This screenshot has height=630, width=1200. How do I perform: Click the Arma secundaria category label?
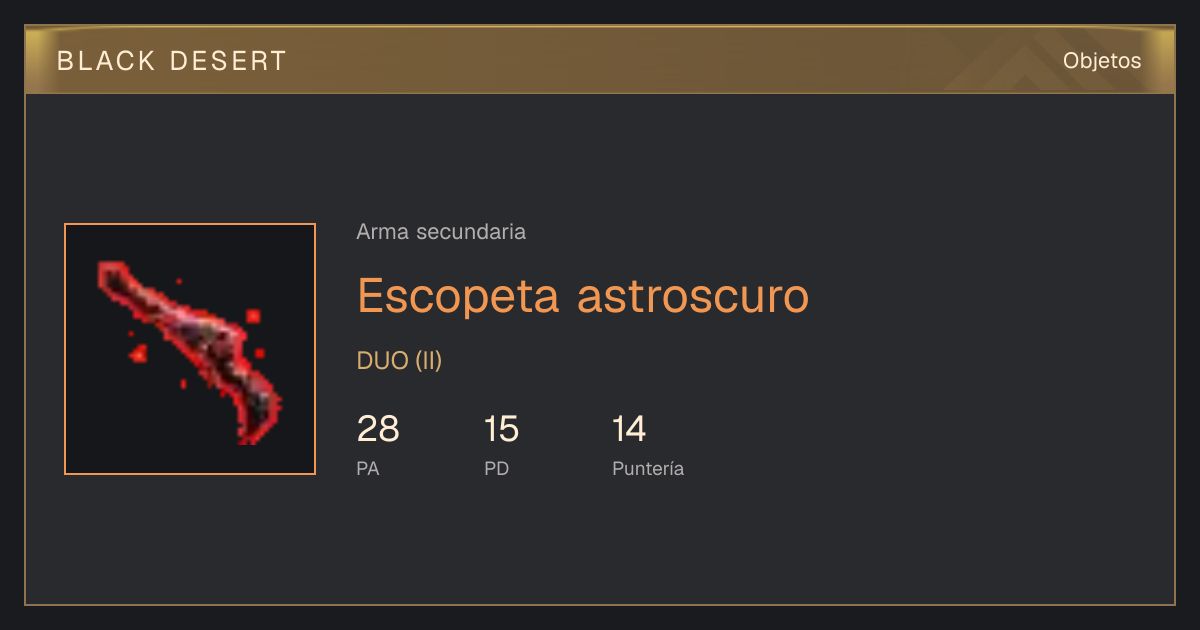point(441,232)
